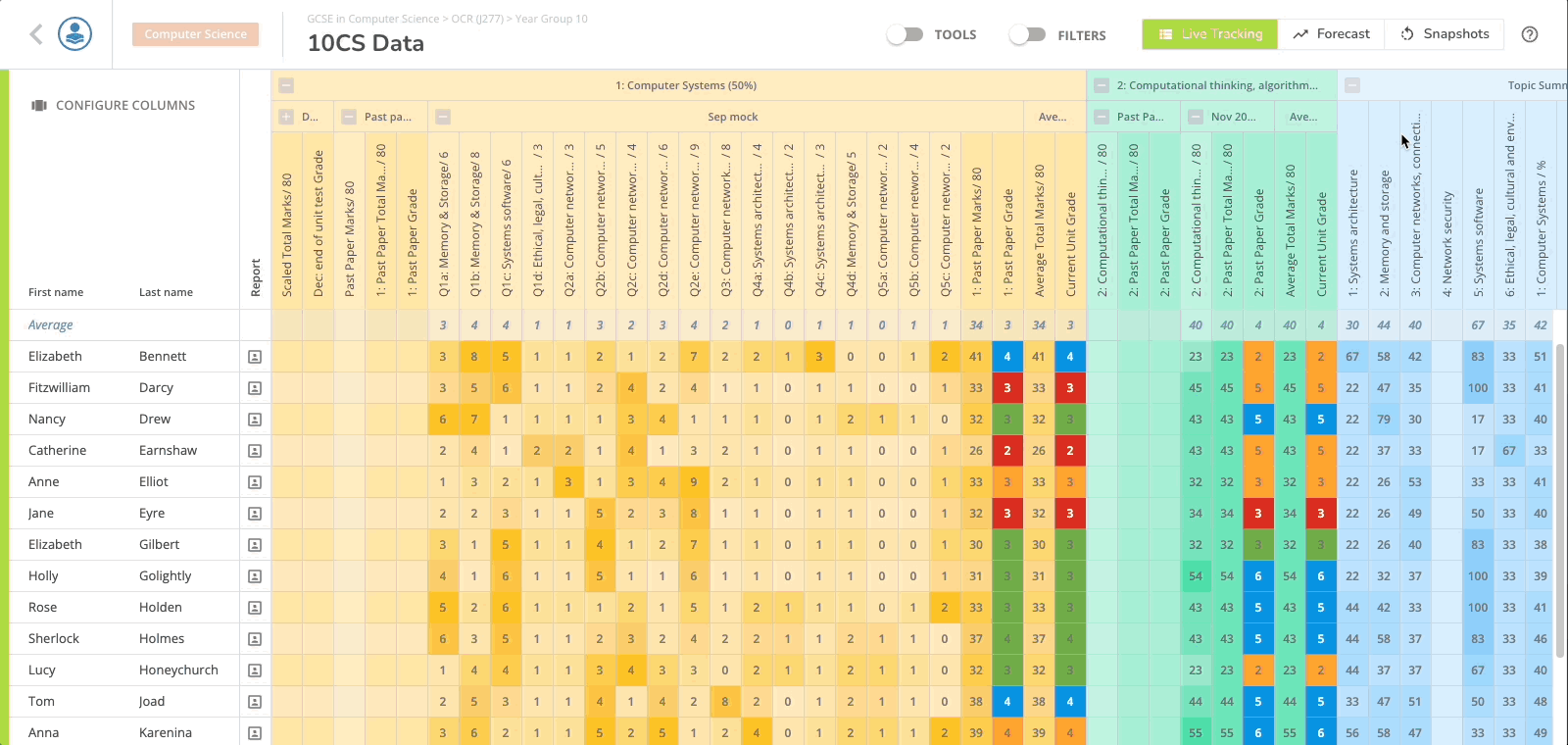Open the Snapshots tab

[1445, 34]
